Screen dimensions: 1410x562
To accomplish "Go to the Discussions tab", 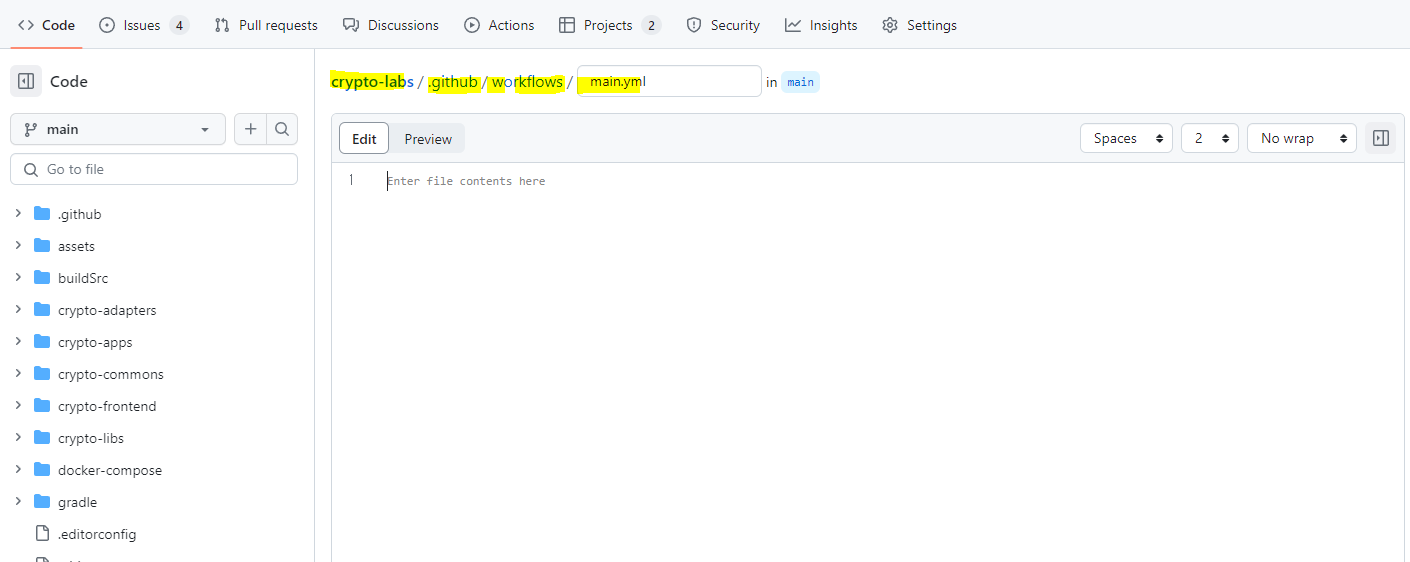I will click(x=390, y=25).
